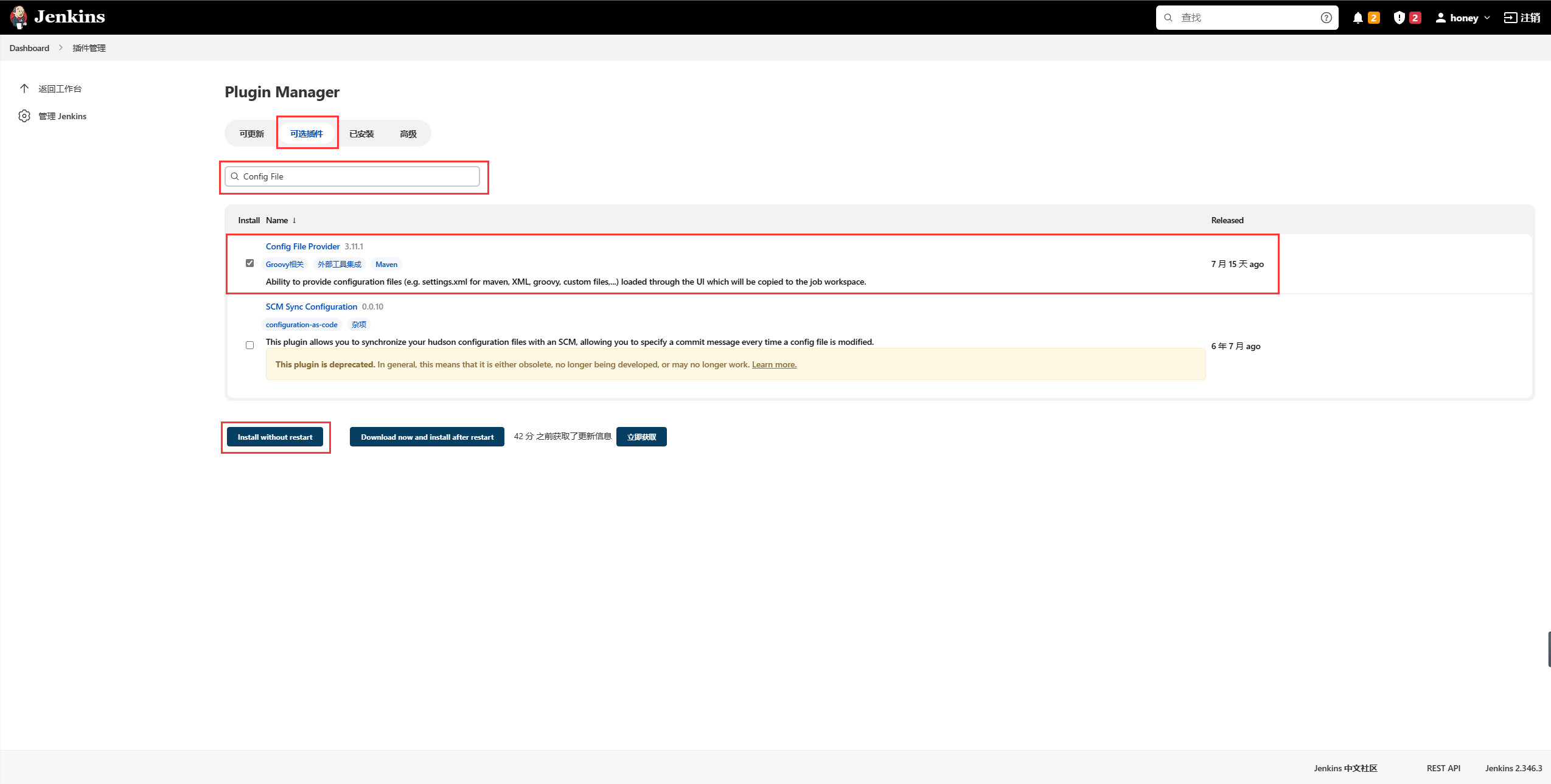Enable Config File Provider plugin checkbox
Image resolution: width=1551 pixels, height=784 pixels.
point(250,264)
